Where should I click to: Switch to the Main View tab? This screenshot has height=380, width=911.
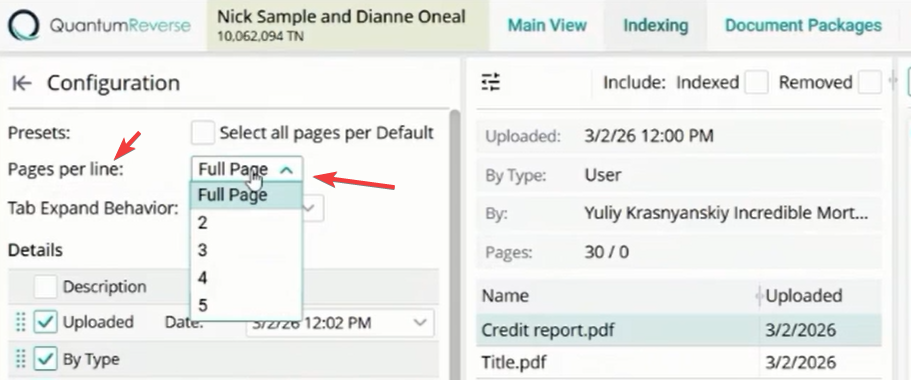[547, 26]
